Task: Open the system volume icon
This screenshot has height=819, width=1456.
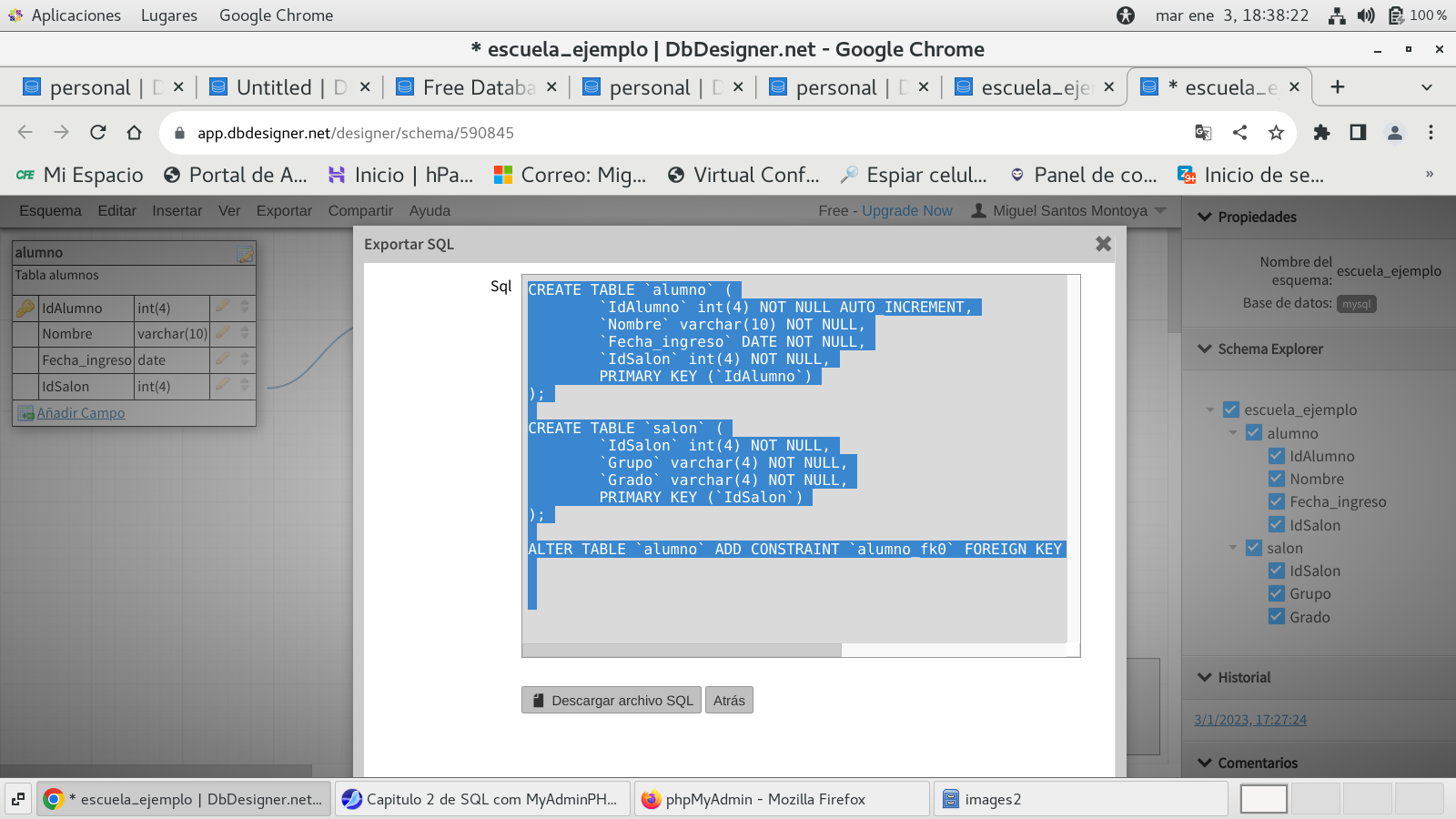Action: (x=1366, y=15)
